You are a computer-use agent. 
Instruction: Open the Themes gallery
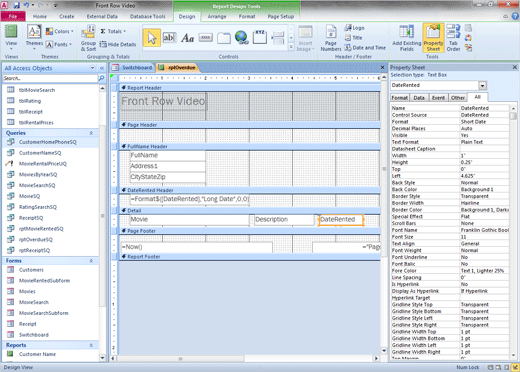(x=34, y=37)
